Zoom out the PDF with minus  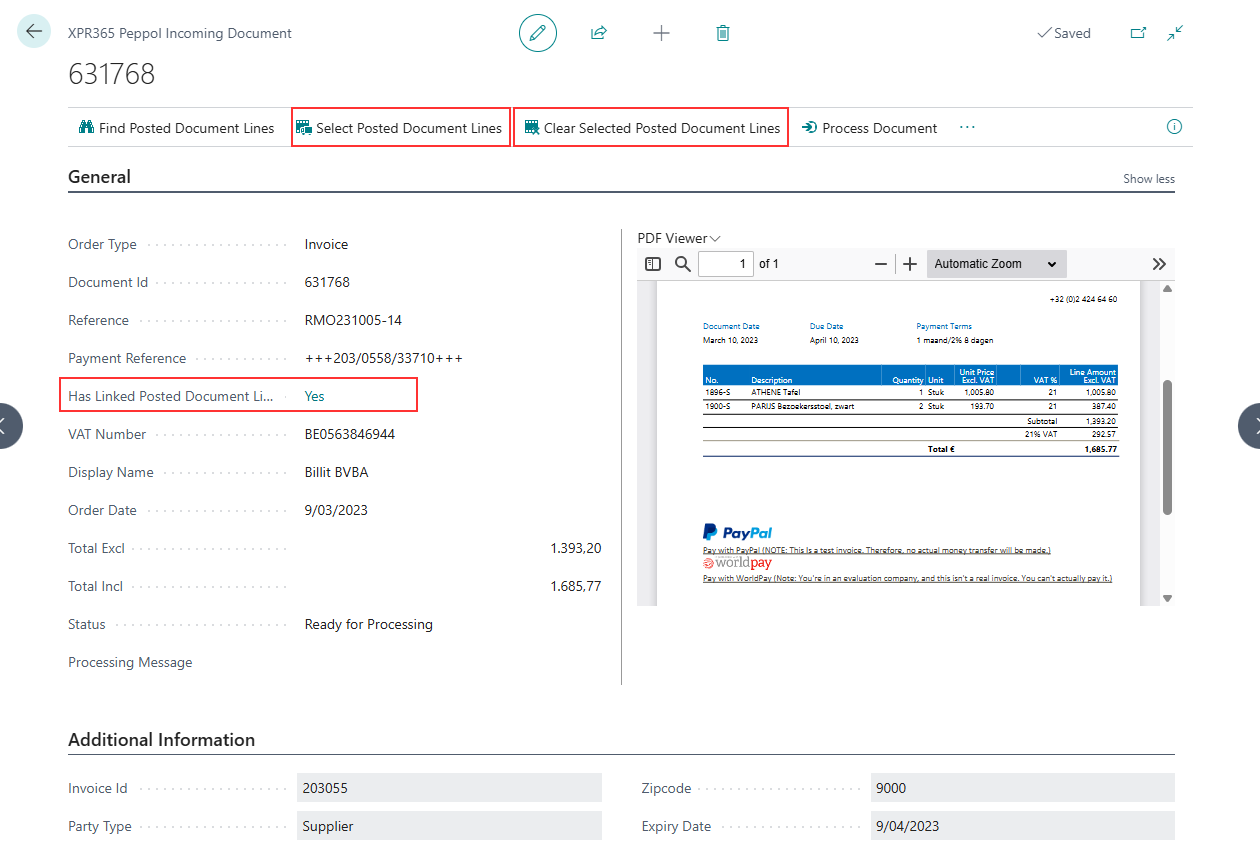pos(881,264)
